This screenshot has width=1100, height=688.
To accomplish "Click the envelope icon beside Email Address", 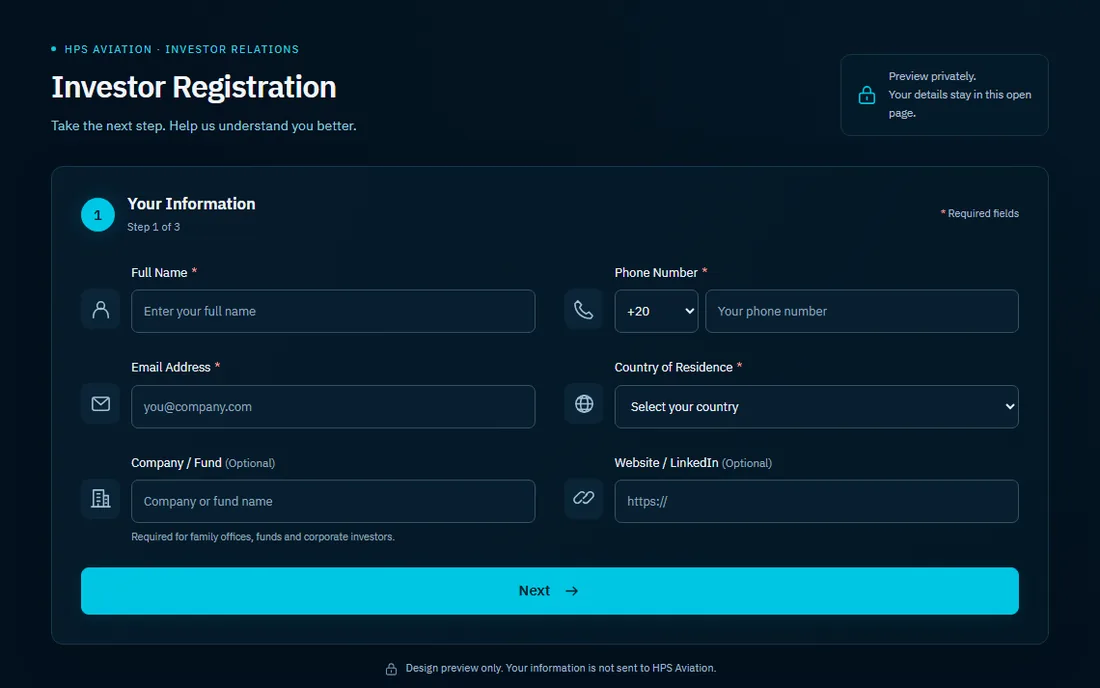I will pyautogui.click(x=100, y=404).
